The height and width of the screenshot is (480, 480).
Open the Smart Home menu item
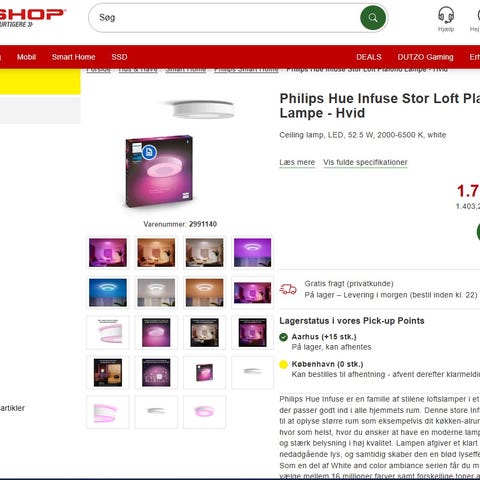click(x=73, y=57)
